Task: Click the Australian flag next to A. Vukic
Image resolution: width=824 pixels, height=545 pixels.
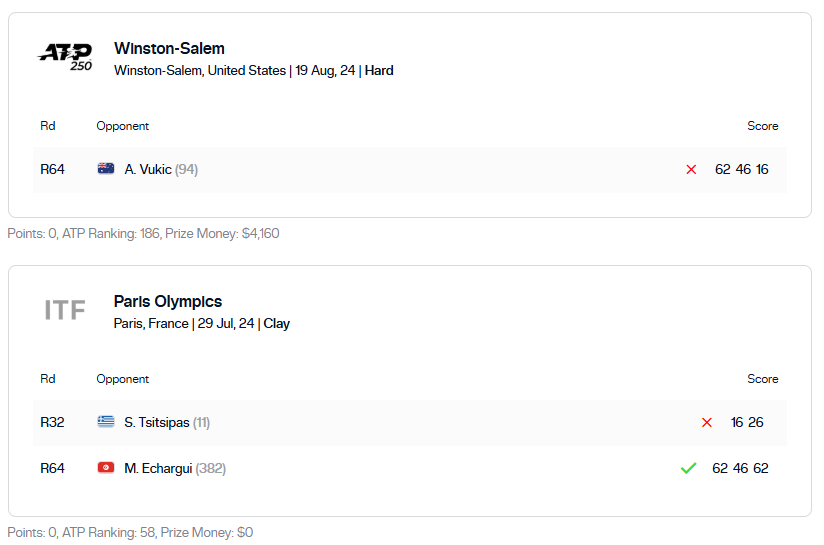Action: click(x=106, y=169)
